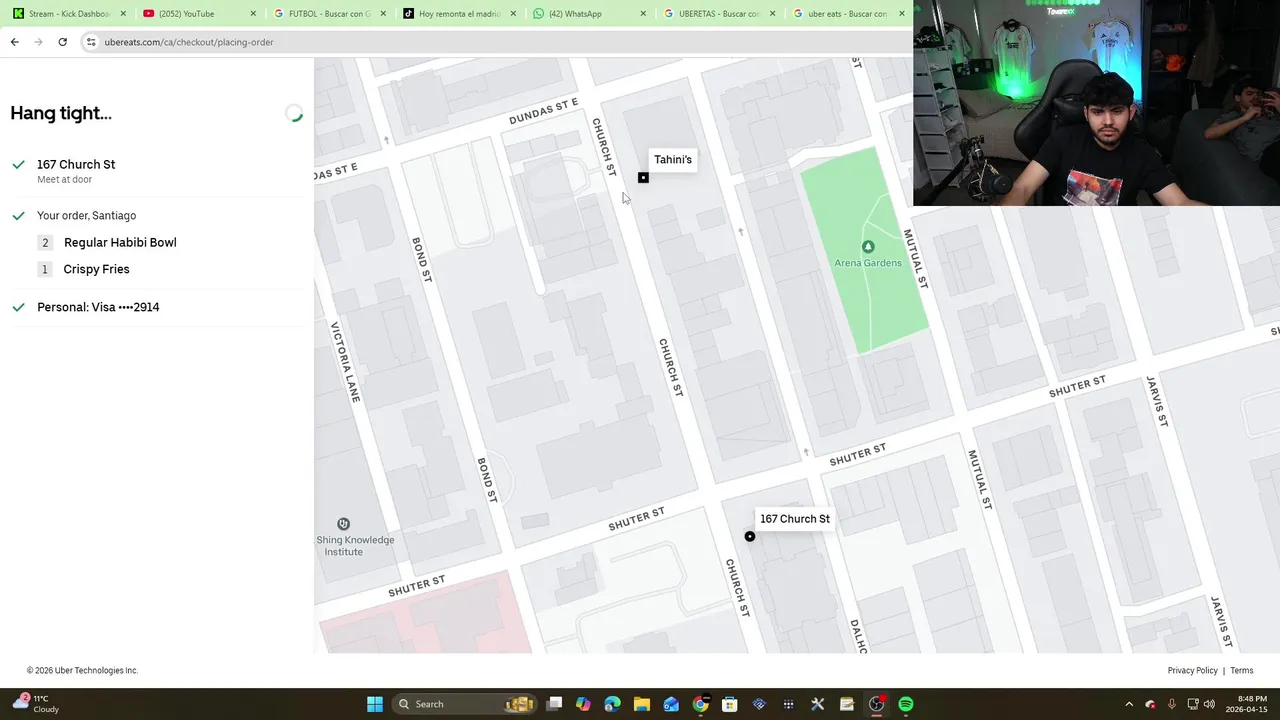Switch to OBS Studio in taskbar

(x=876, y=704)
